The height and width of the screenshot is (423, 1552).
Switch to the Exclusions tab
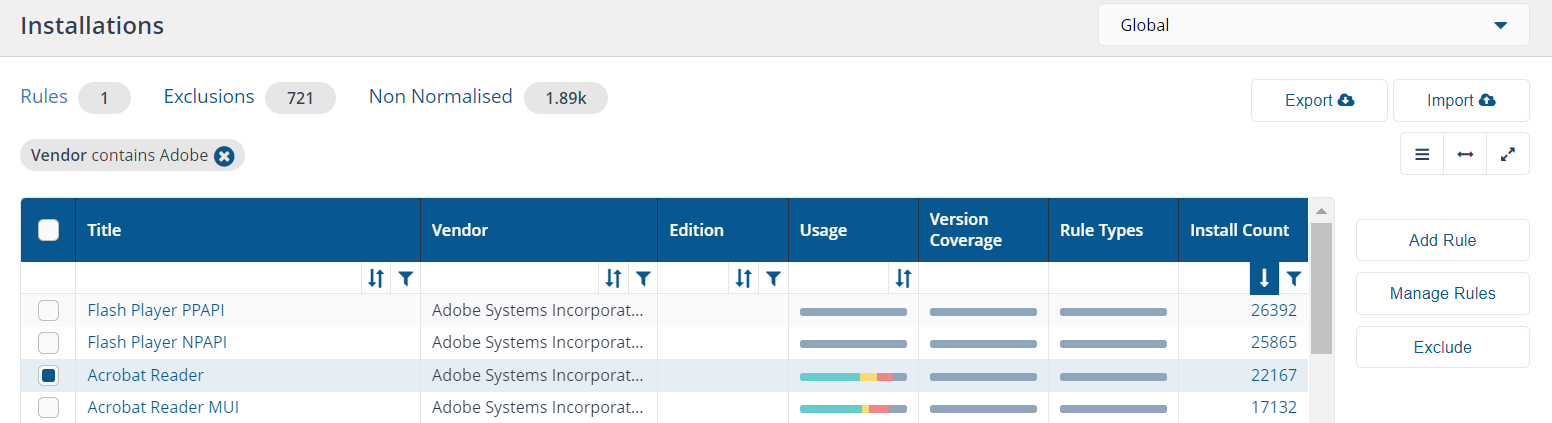[209, 97]
